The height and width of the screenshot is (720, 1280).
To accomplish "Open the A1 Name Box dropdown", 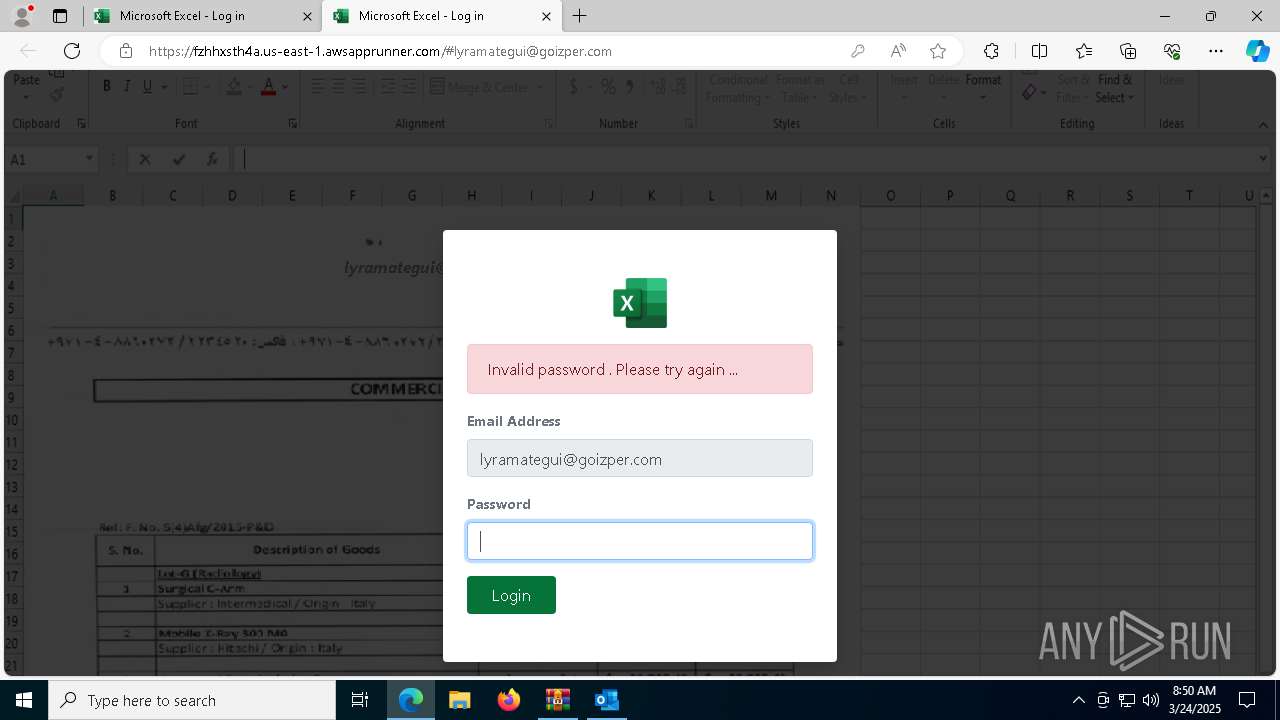I will (89, 159).
